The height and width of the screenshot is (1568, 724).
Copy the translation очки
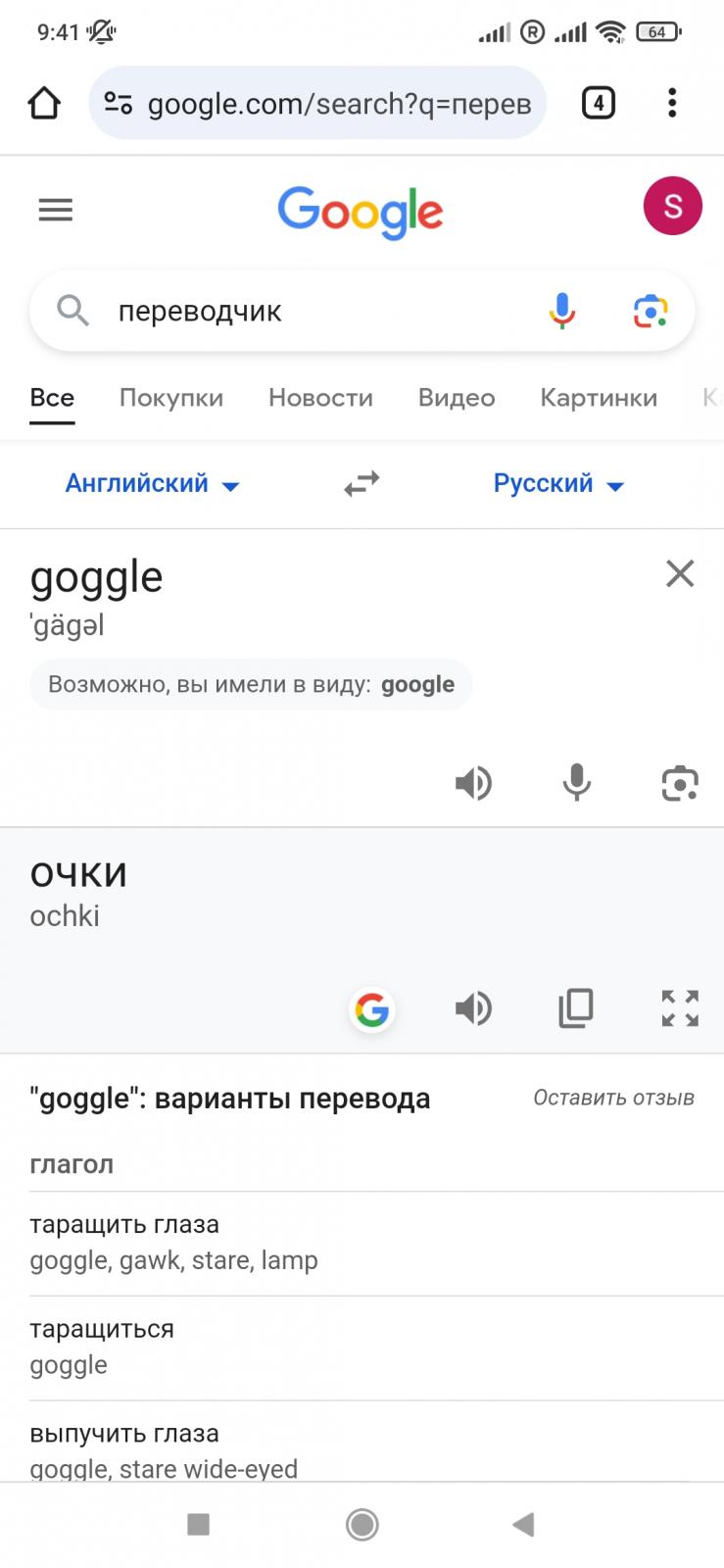576,1008
